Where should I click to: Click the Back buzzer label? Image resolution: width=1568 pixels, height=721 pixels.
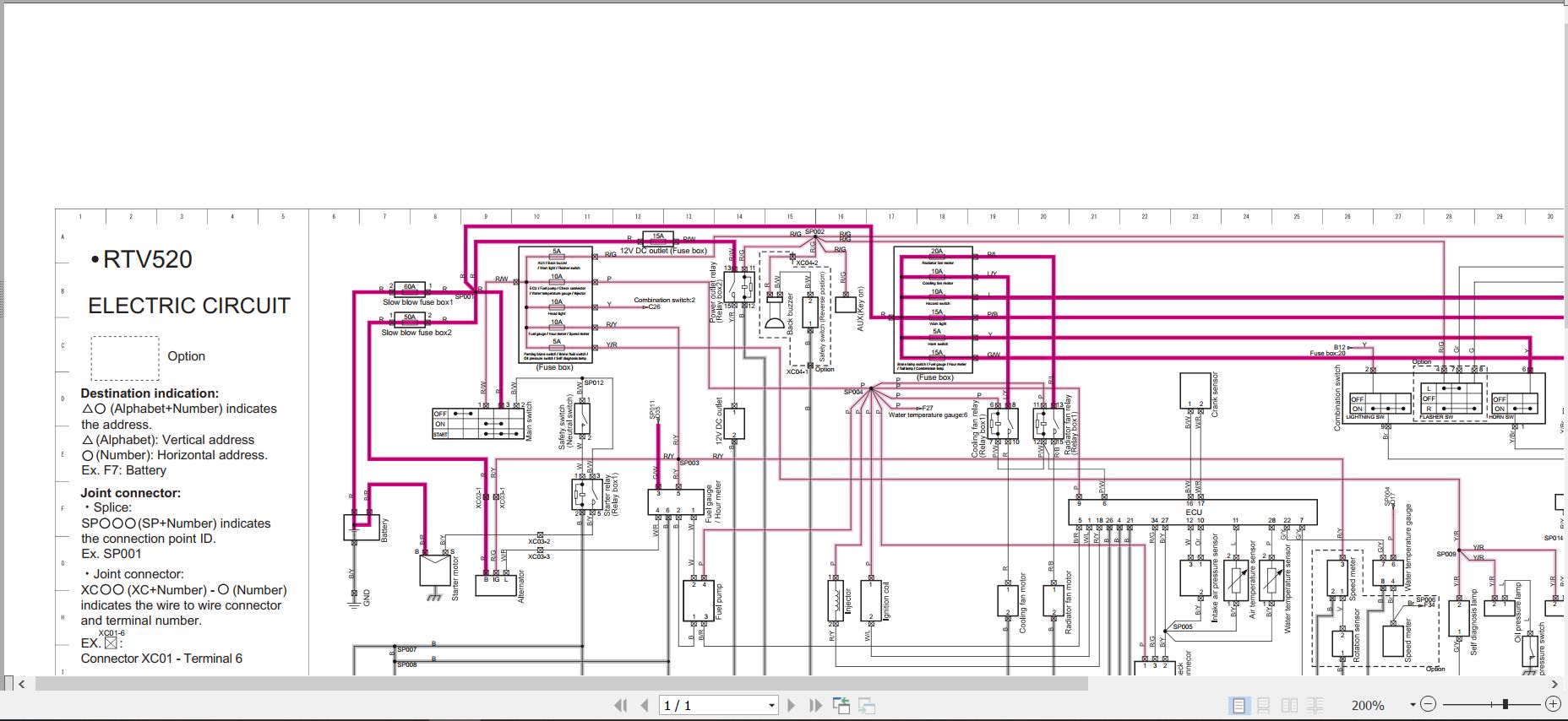click(x=790, y=313)
